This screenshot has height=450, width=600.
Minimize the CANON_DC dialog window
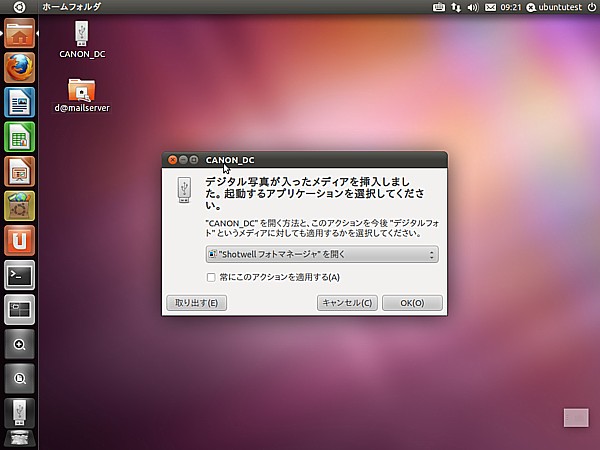click(183, 160)
